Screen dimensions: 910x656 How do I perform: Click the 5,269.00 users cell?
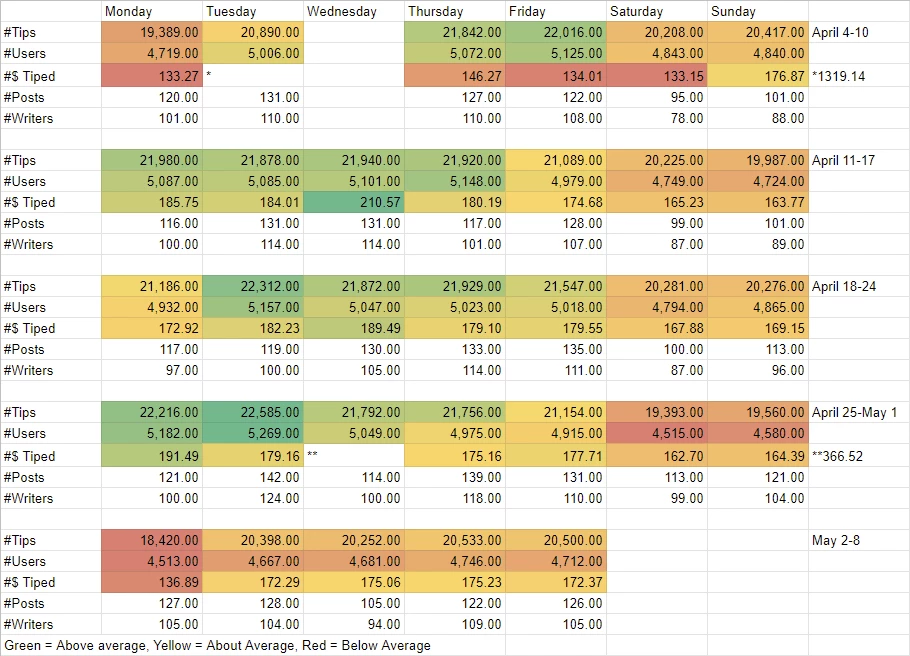pyautogui.click(x=252, y=433)
